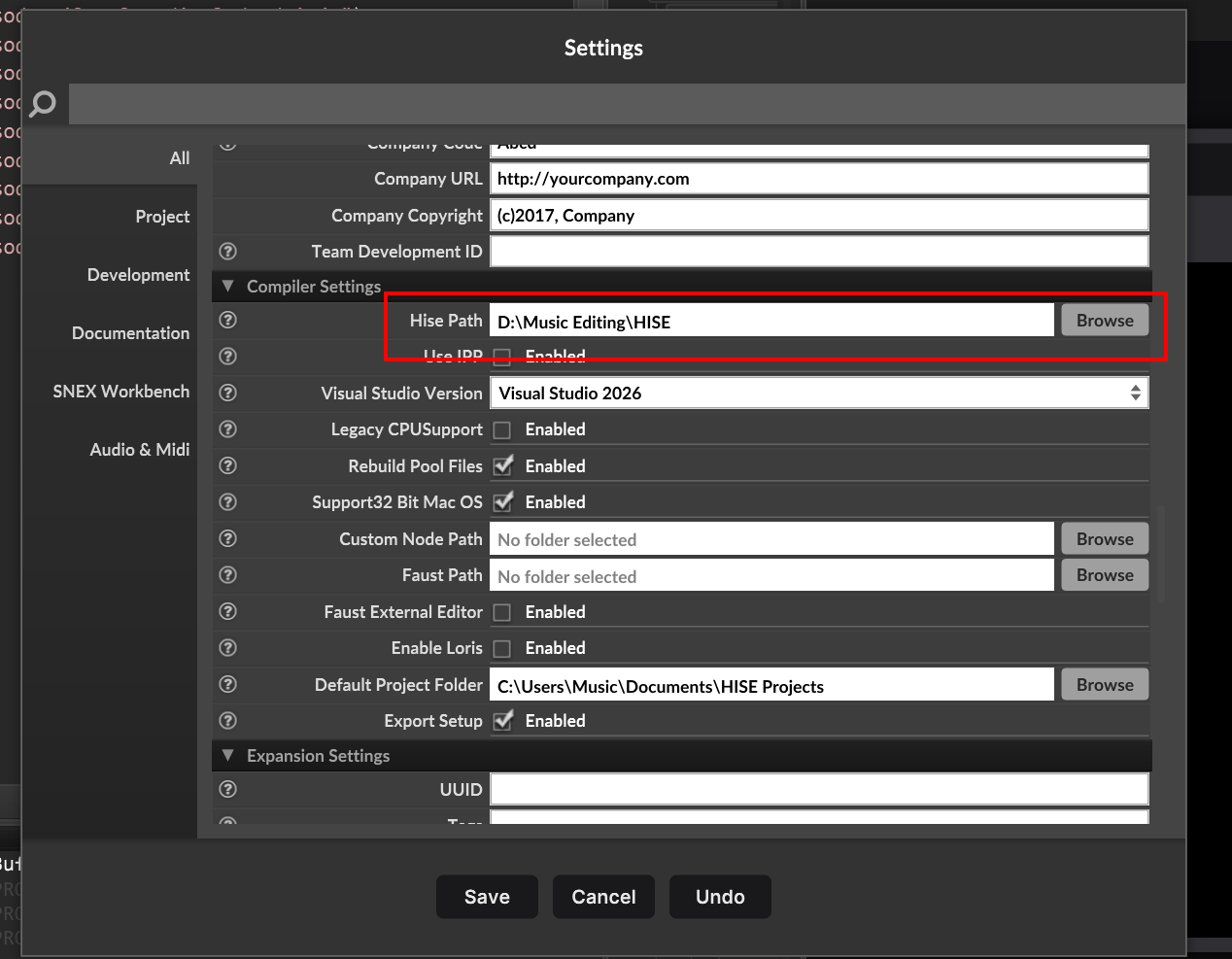Click help icon for Faust Path
Image resolution: width=1232 pixels, height=959 pixels.
(228, 575)
